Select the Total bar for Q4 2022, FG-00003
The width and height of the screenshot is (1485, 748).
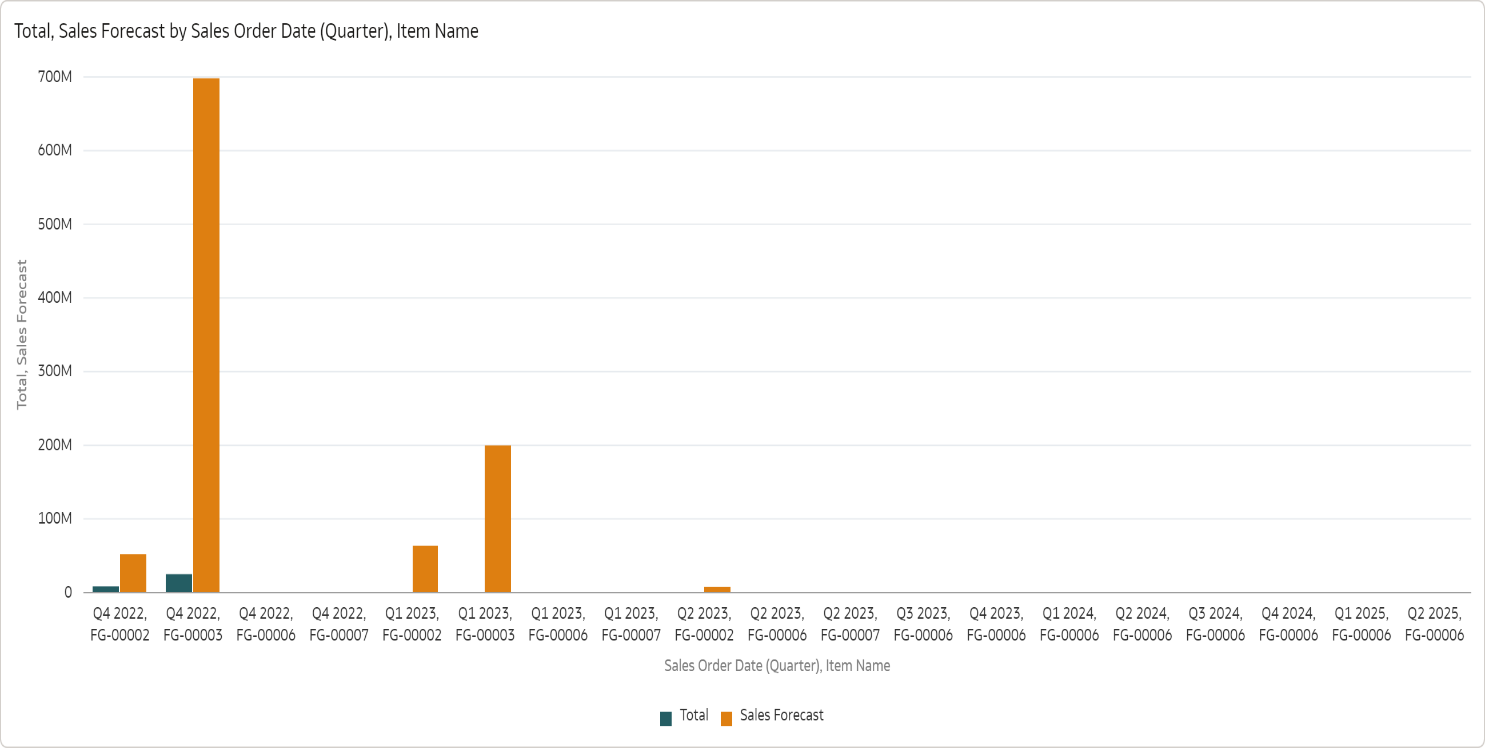click(x=179, y=583)
